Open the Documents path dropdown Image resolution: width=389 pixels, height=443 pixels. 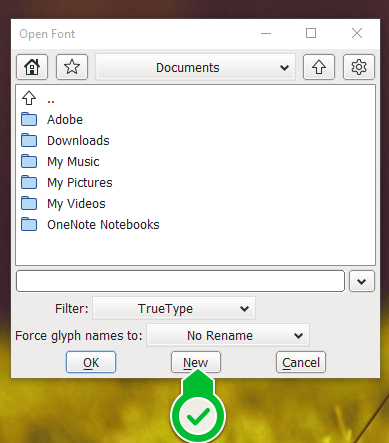click(x=195, y=67)
